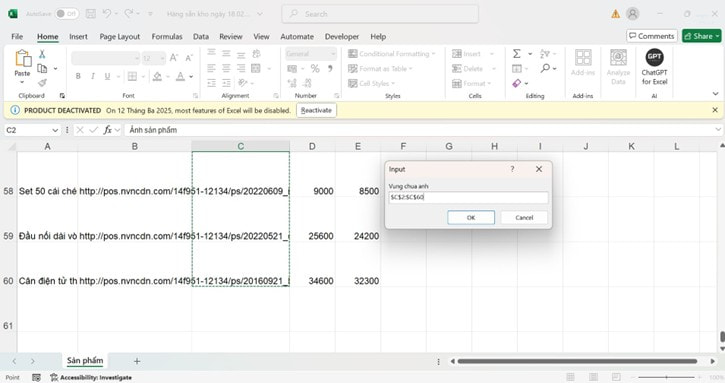Click Cancel in the Input dialog

(x=524, y=217)
